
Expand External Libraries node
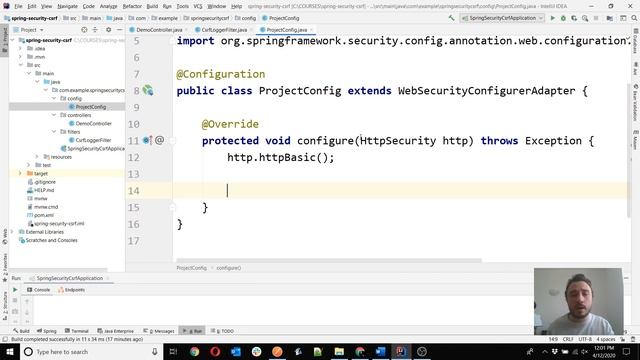pos(13,232)
